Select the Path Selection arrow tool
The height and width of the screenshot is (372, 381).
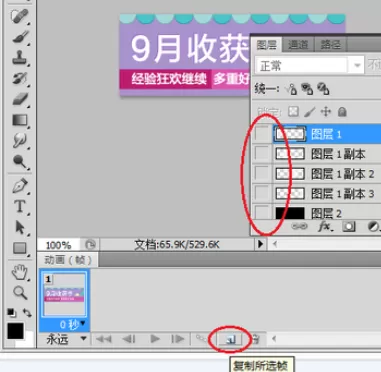click(19, 227)
